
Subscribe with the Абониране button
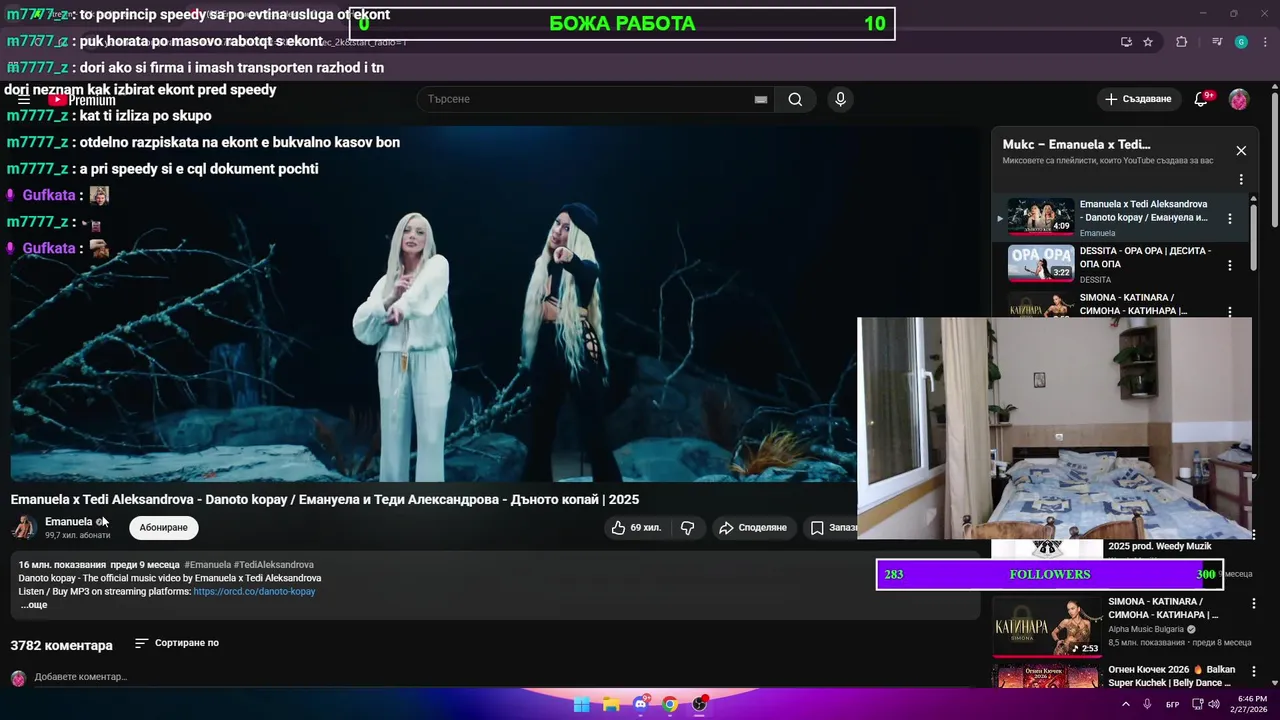coord(164,527)
